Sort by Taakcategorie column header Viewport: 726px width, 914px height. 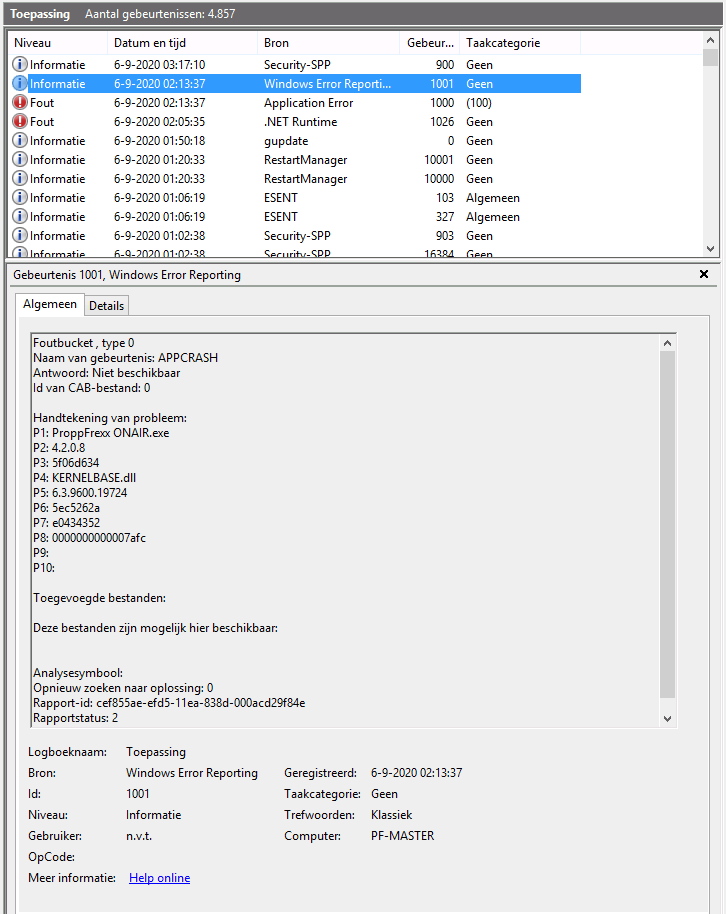pos(519,43)
